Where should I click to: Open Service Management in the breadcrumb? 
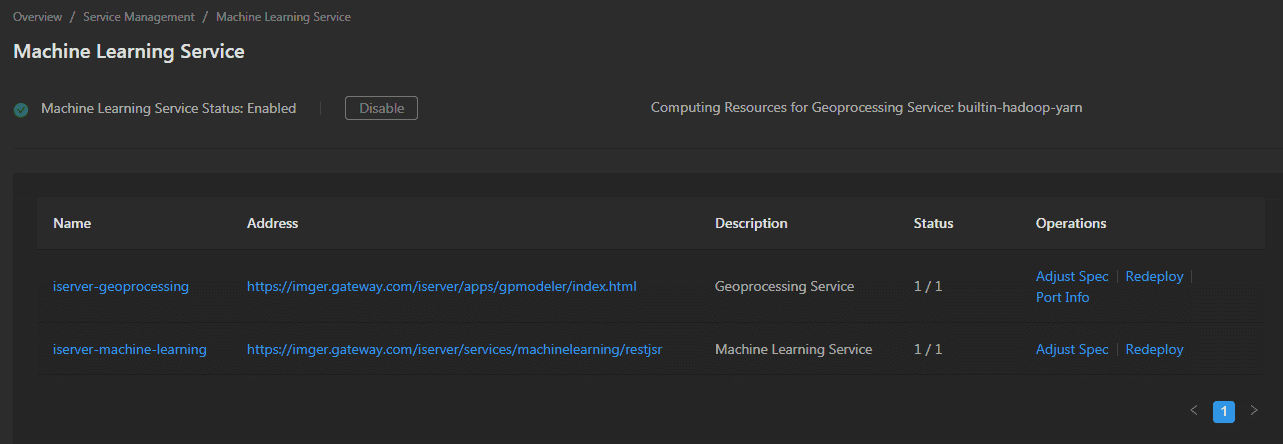[x=139, y=17]
